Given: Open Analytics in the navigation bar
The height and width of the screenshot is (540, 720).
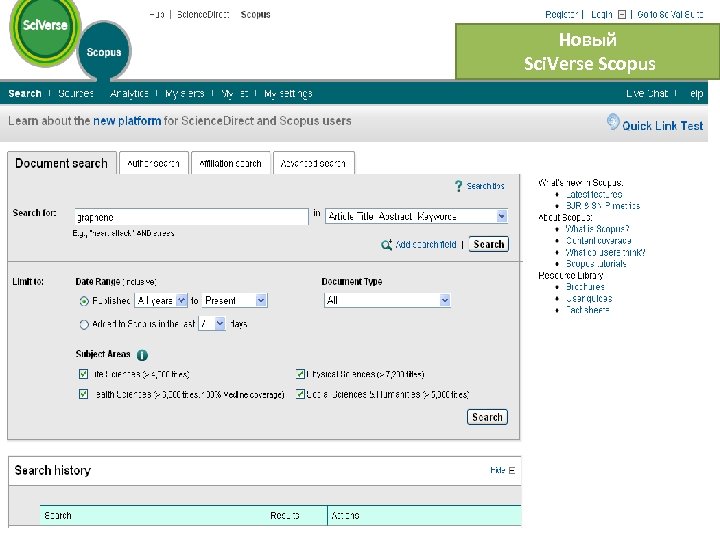Looking at the screenshot, I should 129,94.
